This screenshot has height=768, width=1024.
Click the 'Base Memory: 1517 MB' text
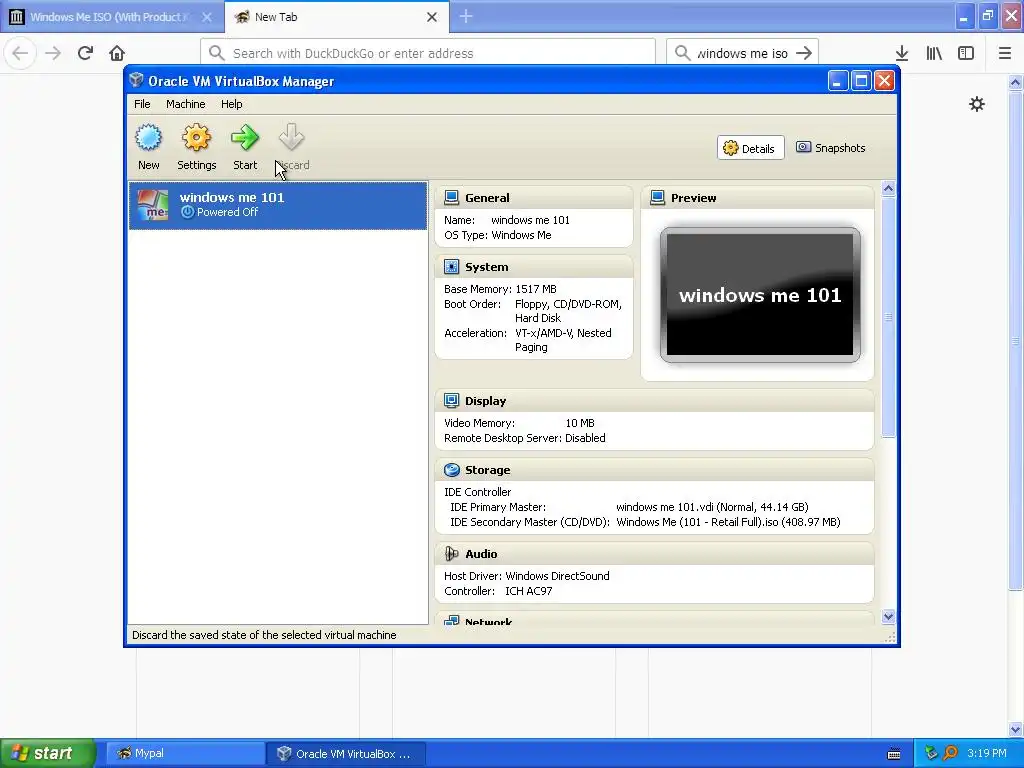(500, 289)
